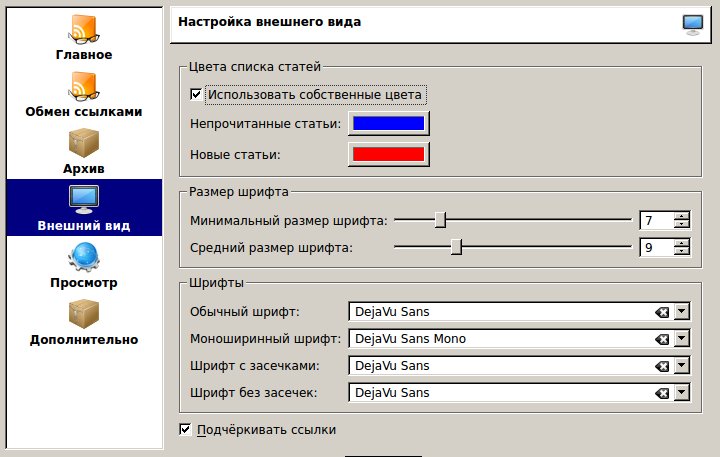Click the Средний размер шрифта slider handle

(x=456, y=247)
